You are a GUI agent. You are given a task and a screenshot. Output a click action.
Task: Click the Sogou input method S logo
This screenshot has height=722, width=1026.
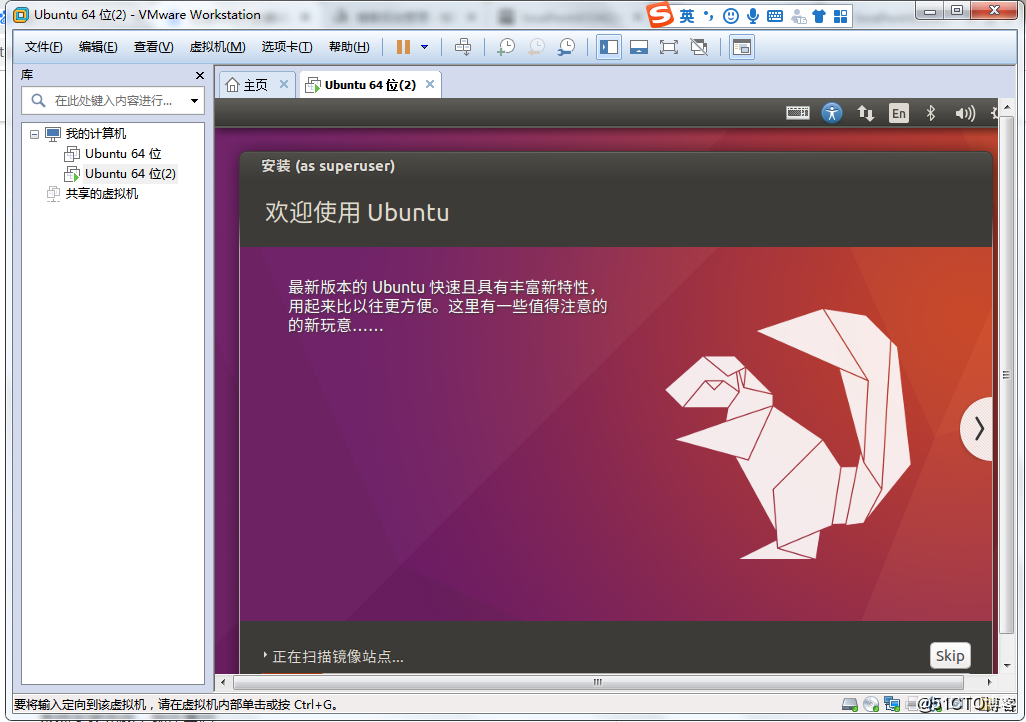coord(661,15)
